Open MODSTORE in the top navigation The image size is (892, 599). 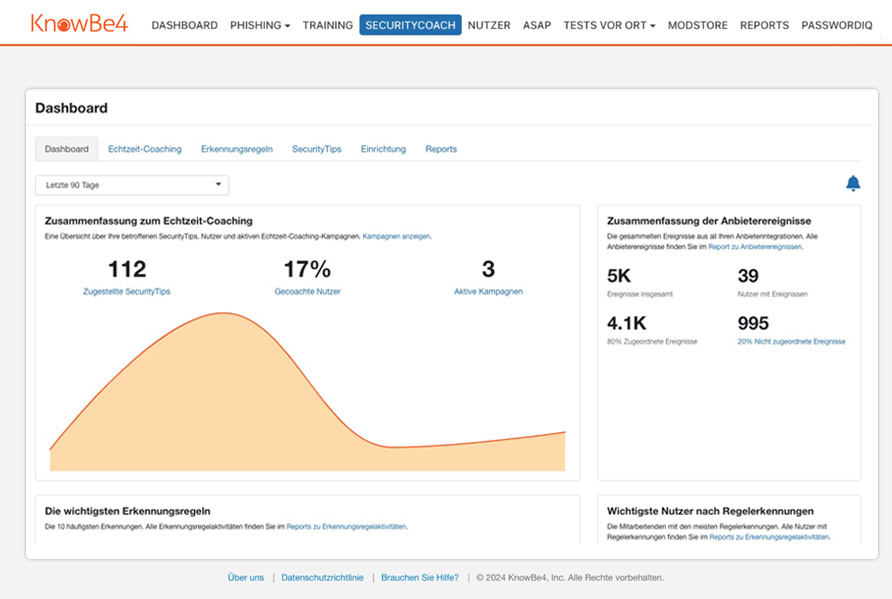tap(697, 25)
